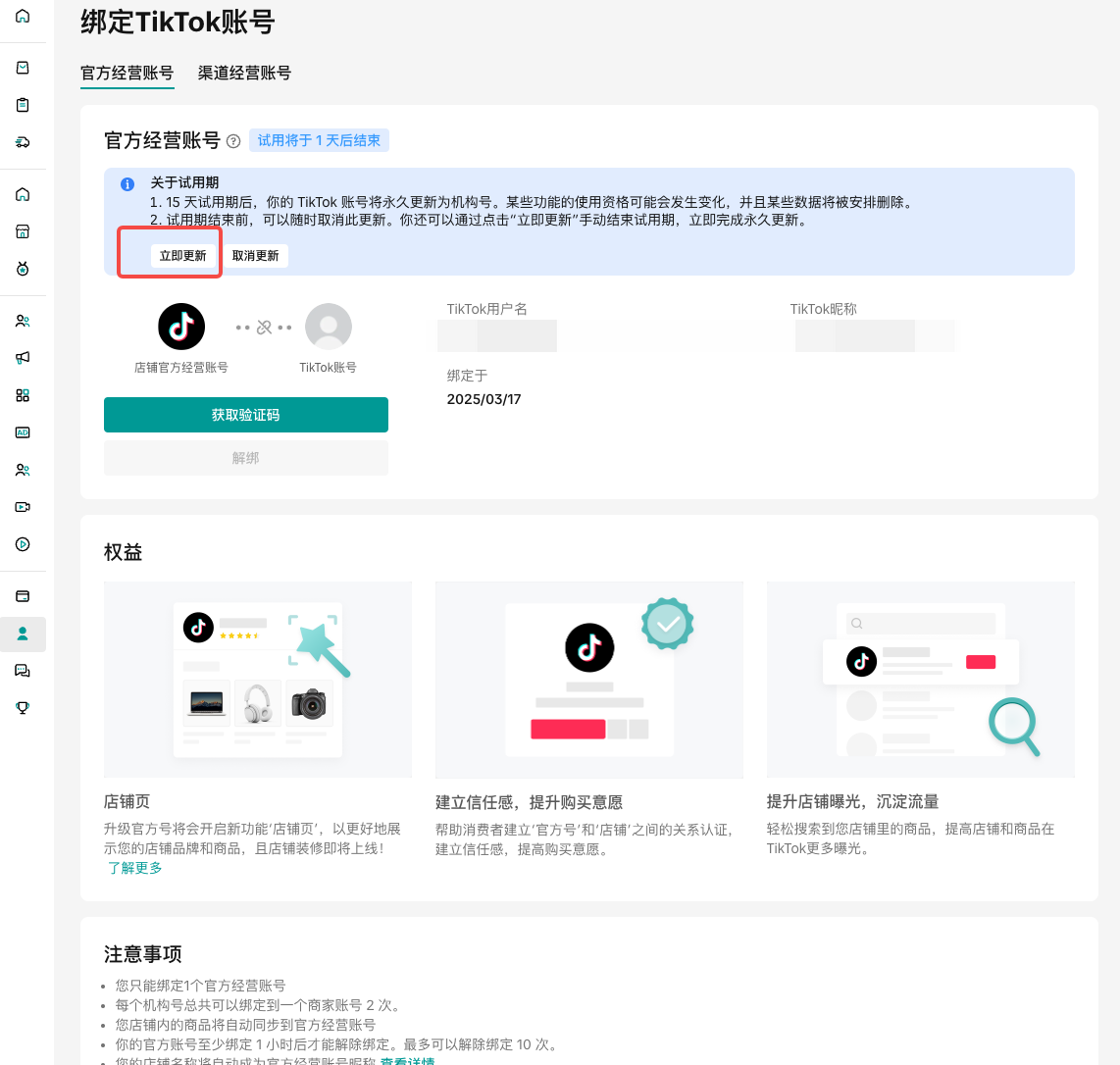Open the medal badge icon in sidebar

click(23, 269)
